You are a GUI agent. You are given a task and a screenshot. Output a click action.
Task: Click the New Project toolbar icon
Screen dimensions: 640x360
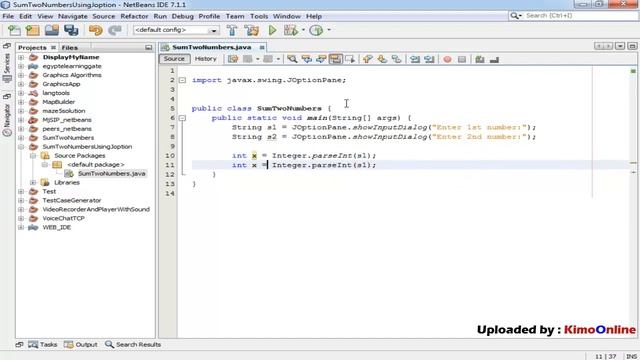coord(33,30)
